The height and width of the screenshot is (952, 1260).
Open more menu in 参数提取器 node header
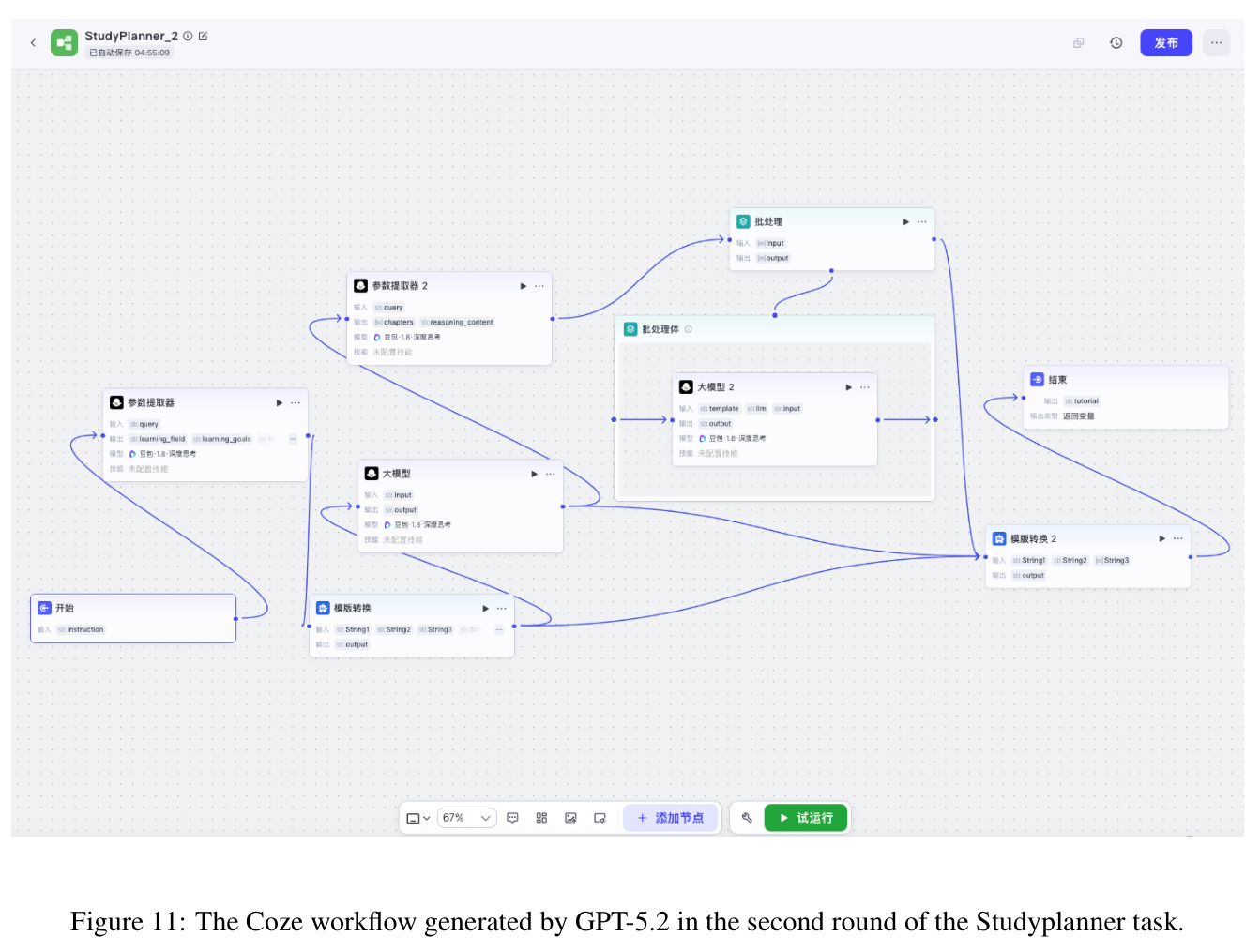pos(296,402)
